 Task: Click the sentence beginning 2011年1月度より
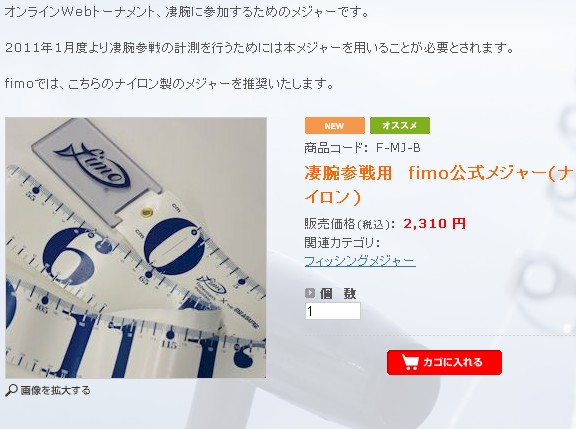click(259, 48)
